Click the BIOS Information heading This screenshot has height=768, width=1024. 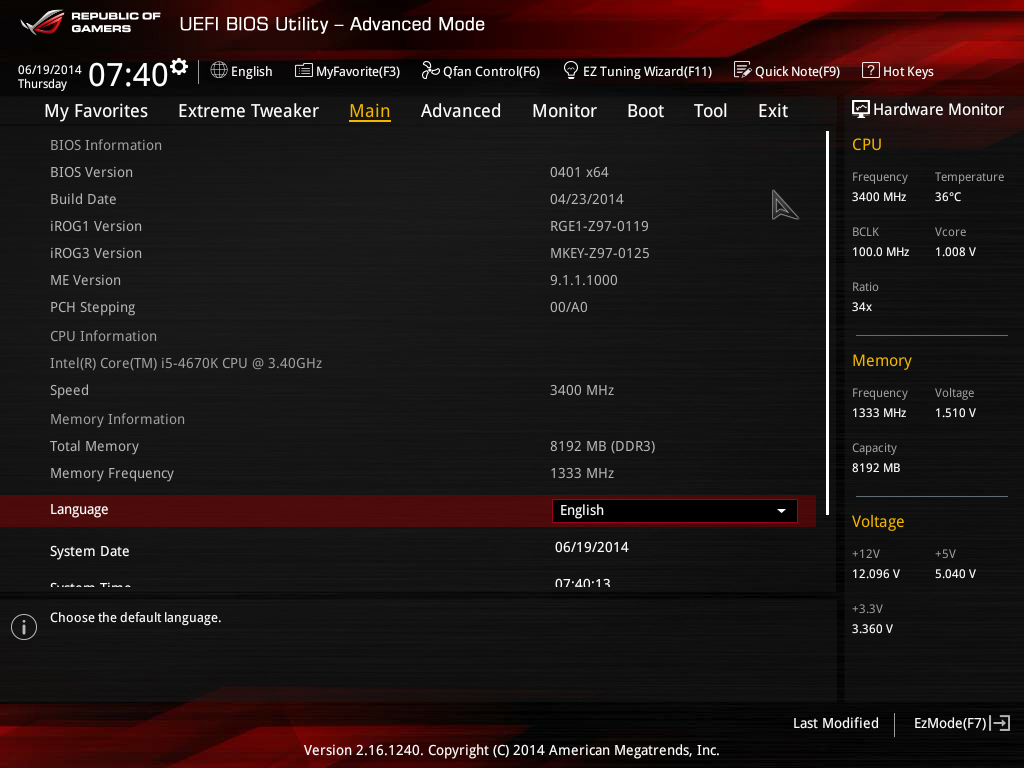tap(106, 145)
